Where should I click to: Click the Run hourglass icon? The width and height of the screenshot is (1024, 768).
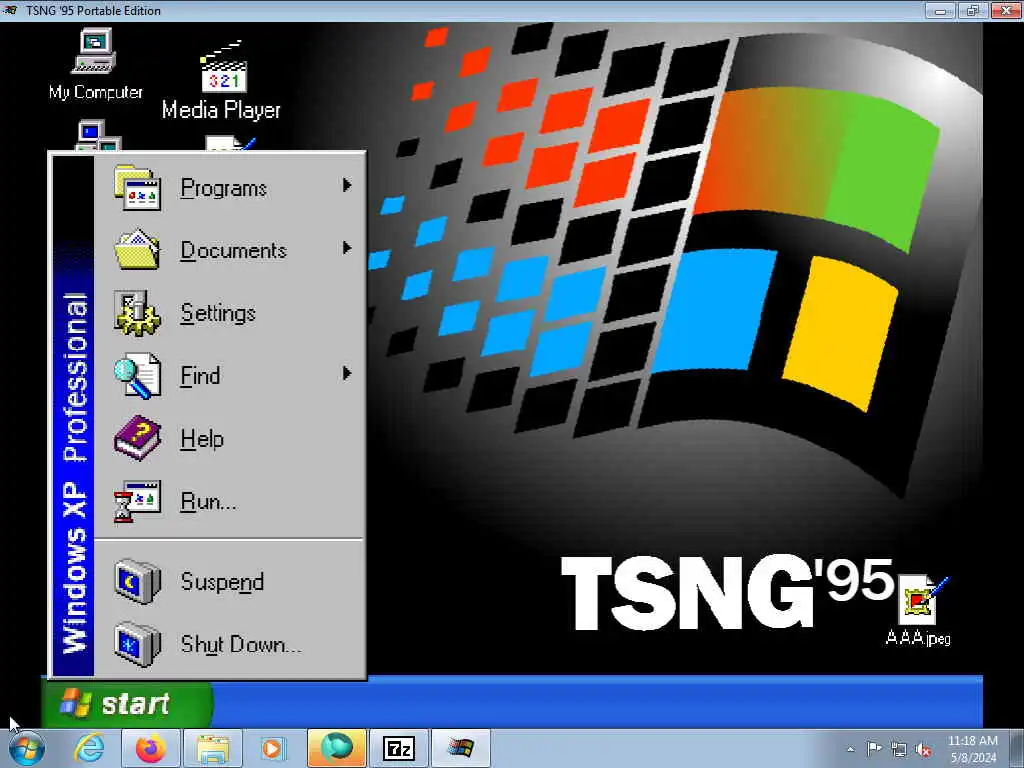point(137,501)
